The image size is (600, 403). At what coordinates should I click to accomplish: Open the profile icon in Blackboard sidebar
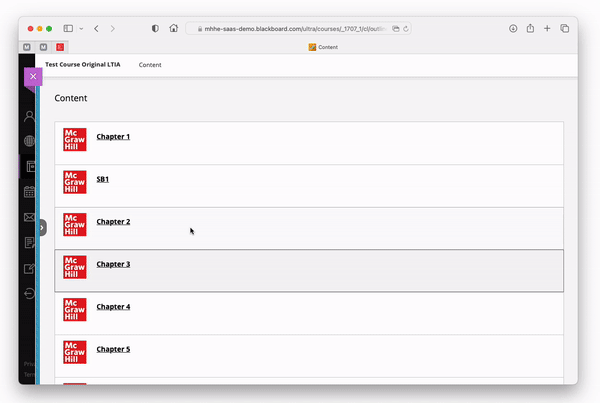[30, 116]
